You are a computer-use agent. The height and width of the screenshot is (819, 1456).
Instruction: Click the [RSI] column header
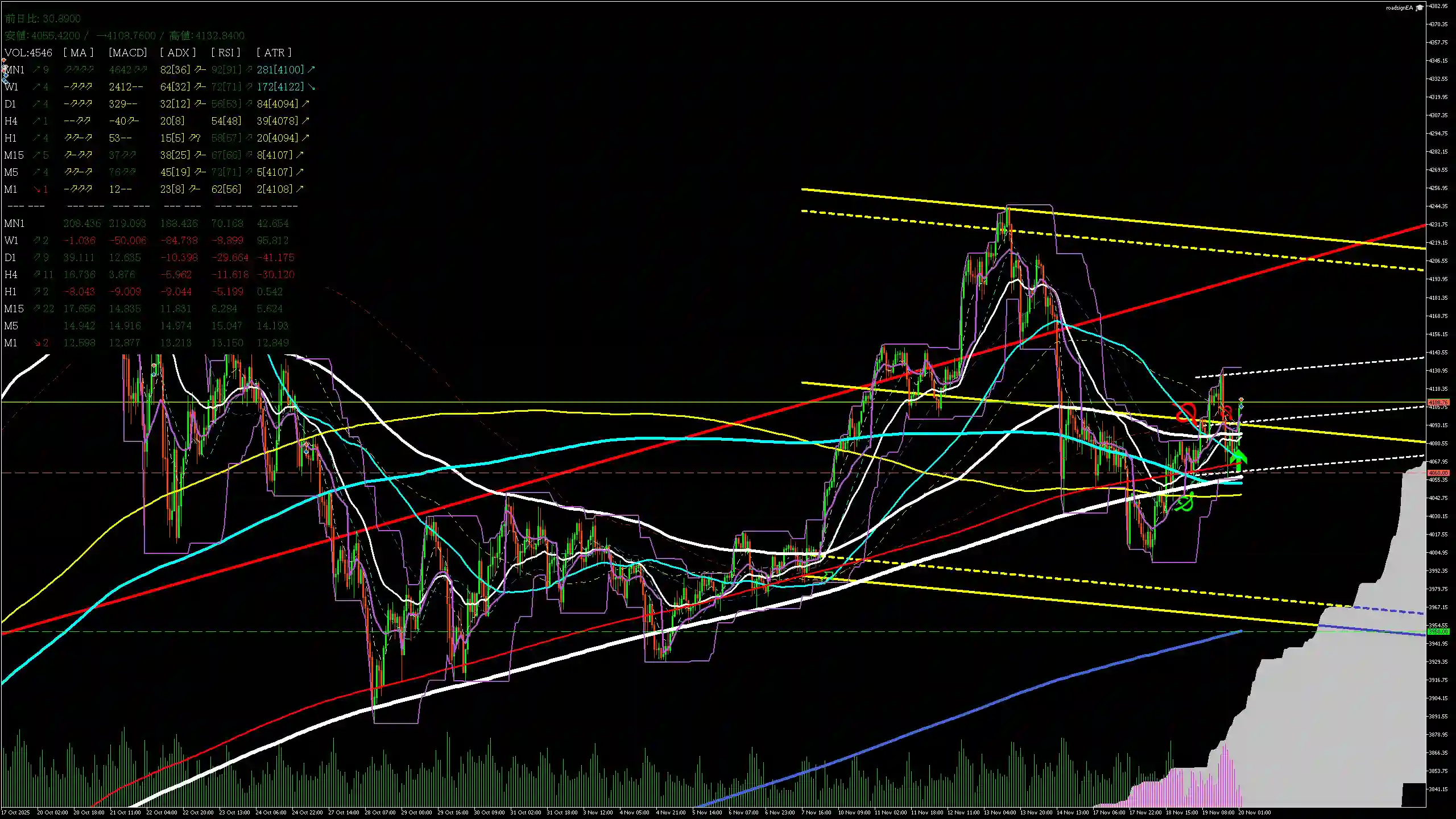click(226, 52)
